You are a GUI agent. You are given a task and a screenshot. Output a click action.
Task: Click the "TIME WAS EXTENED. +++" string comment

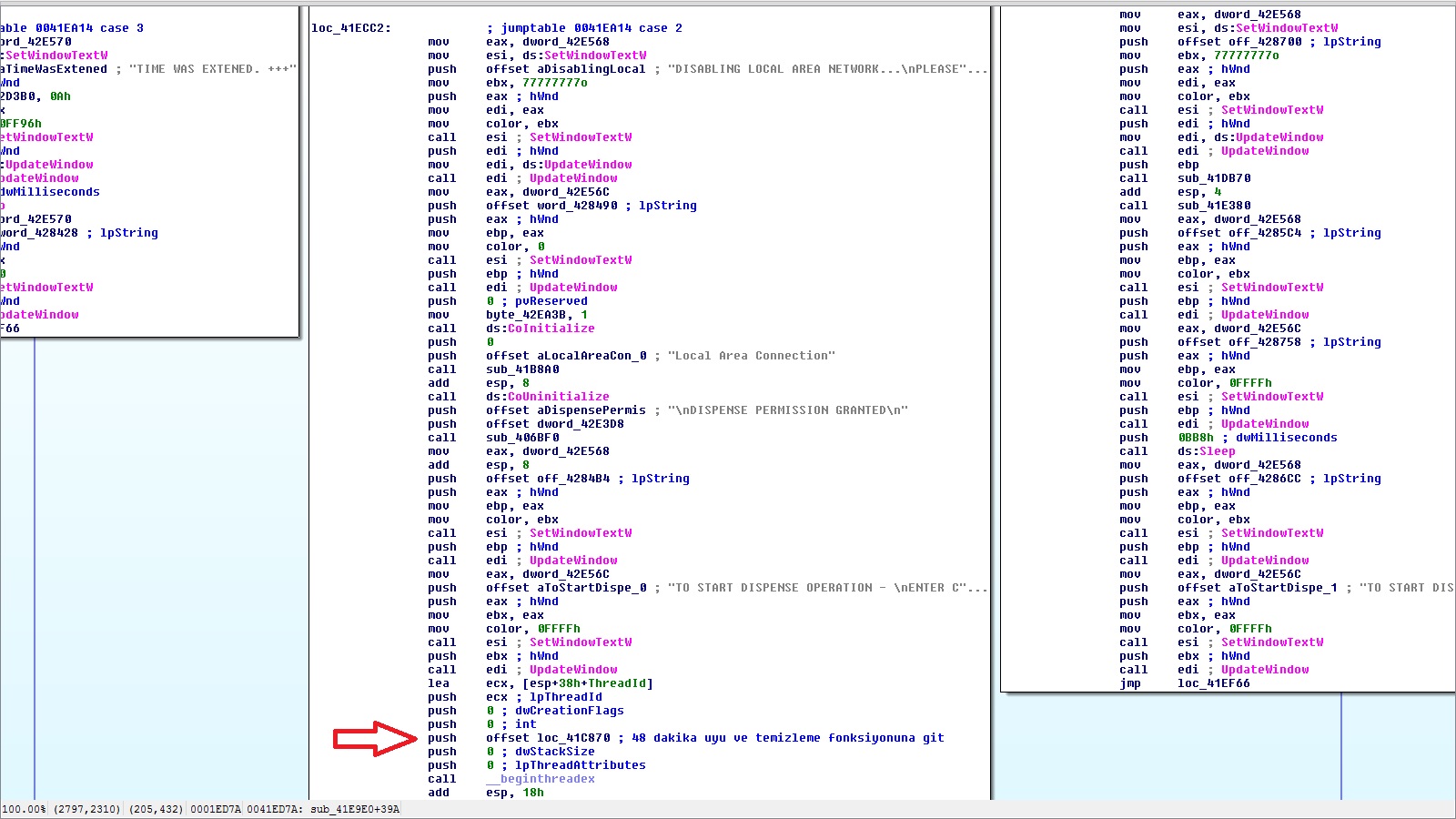(213, 69)
